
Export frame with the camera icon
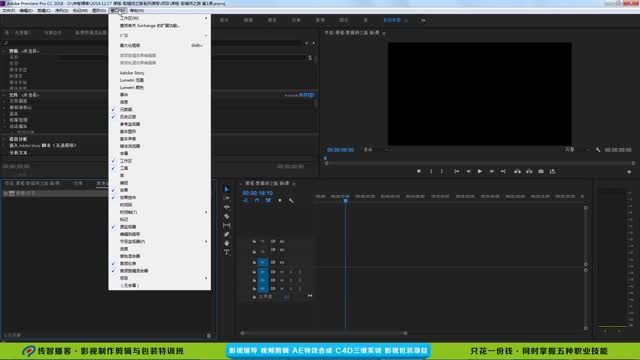[541, 171]
